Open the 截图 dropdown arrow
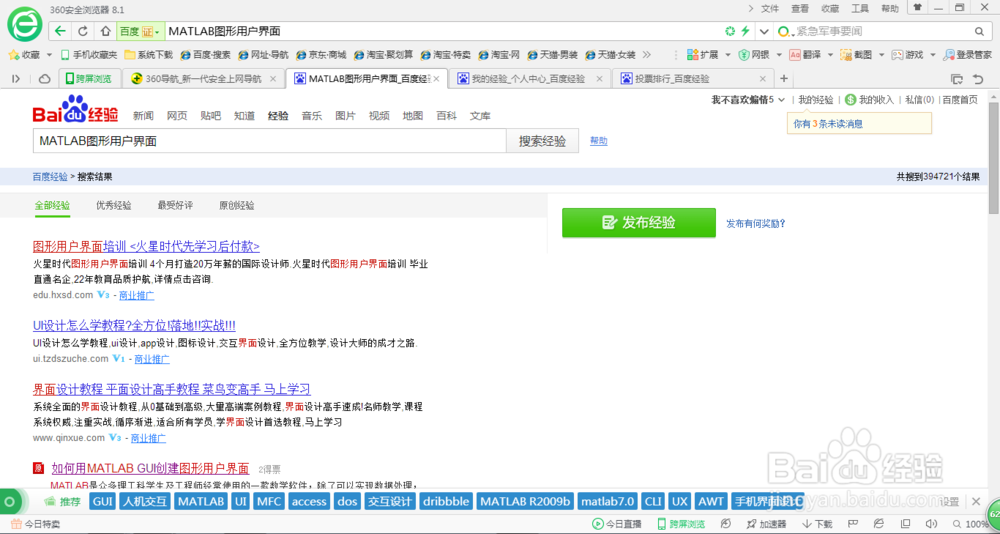1000x534 pixels. click(882, 55)
